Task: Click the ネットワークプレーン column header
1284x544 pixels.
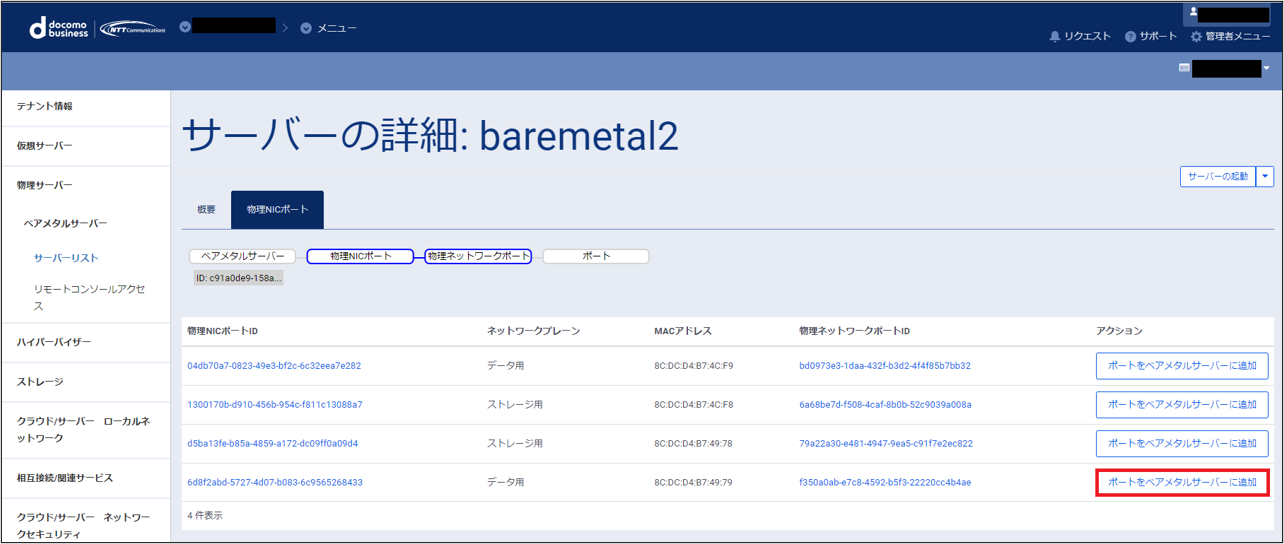Action: click(533, 331)
